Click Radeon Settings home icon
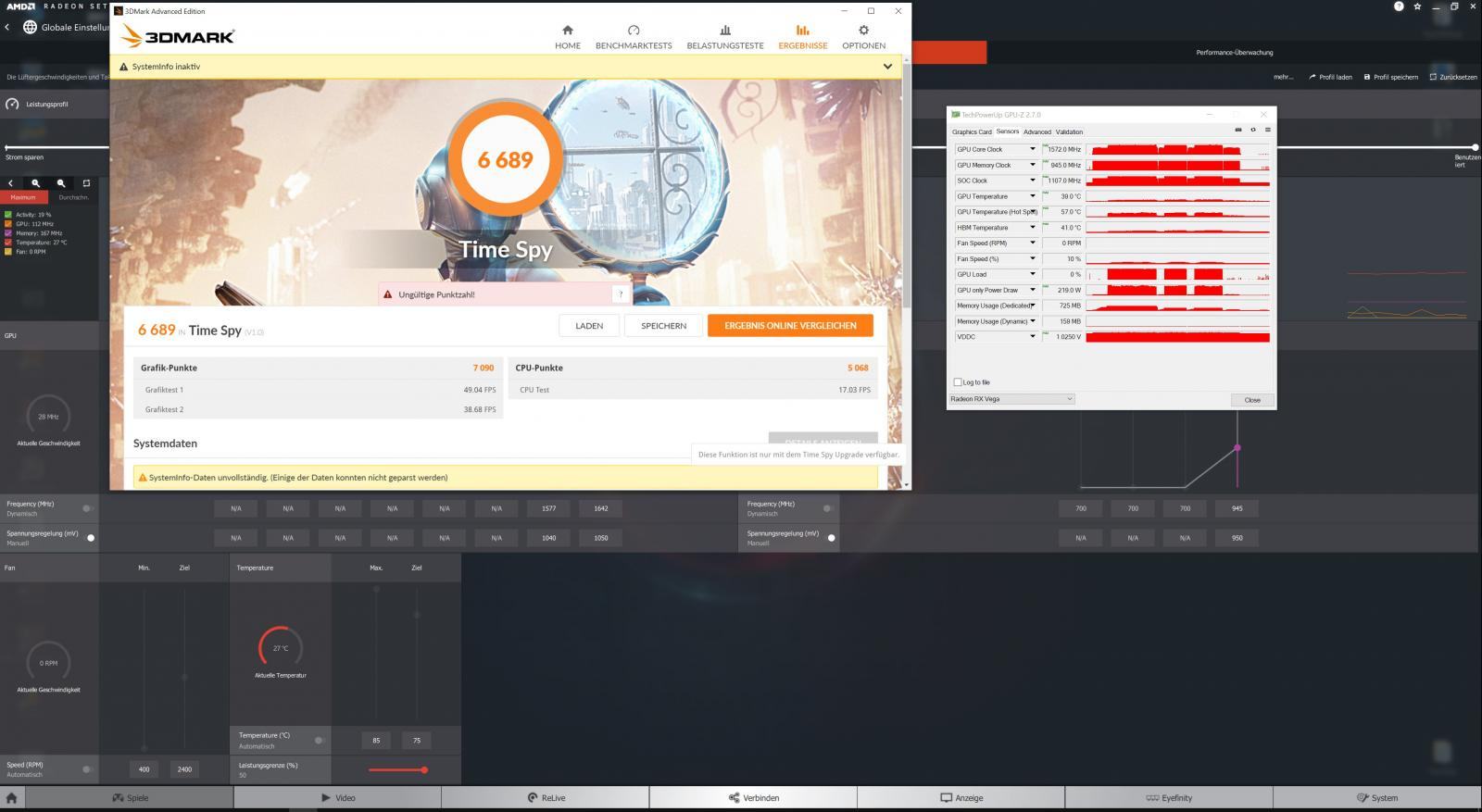The width and height of the screenshot is (1482, 812). point(11,797)
